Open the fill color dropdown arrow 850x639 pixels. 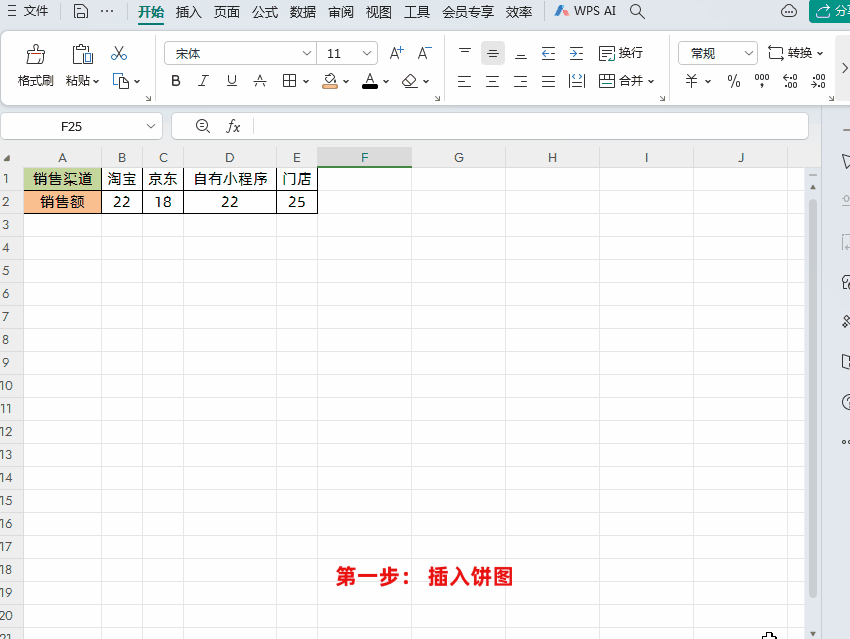pos(346,81)
